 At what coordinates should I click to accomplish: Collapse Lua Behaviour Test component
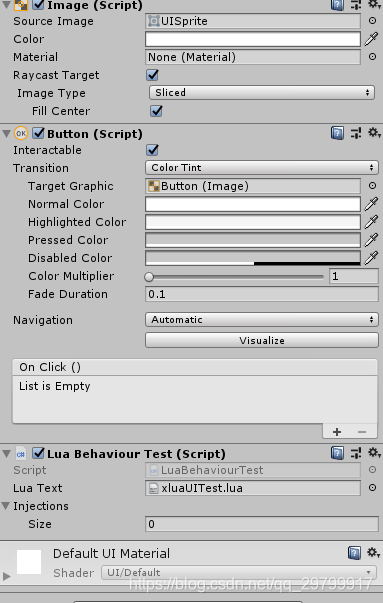click(6, 454)
